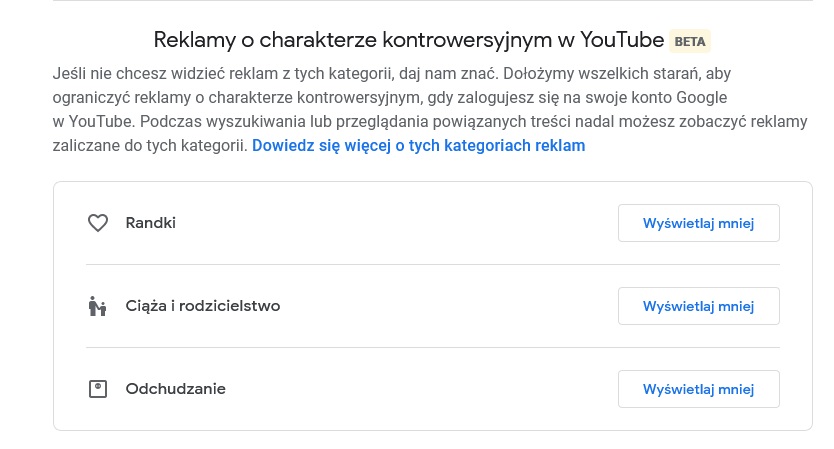Image resolution: width=834 pixels, height=449 pixels.
Task: Select the Odchudzanie category label
Action: 176,389
